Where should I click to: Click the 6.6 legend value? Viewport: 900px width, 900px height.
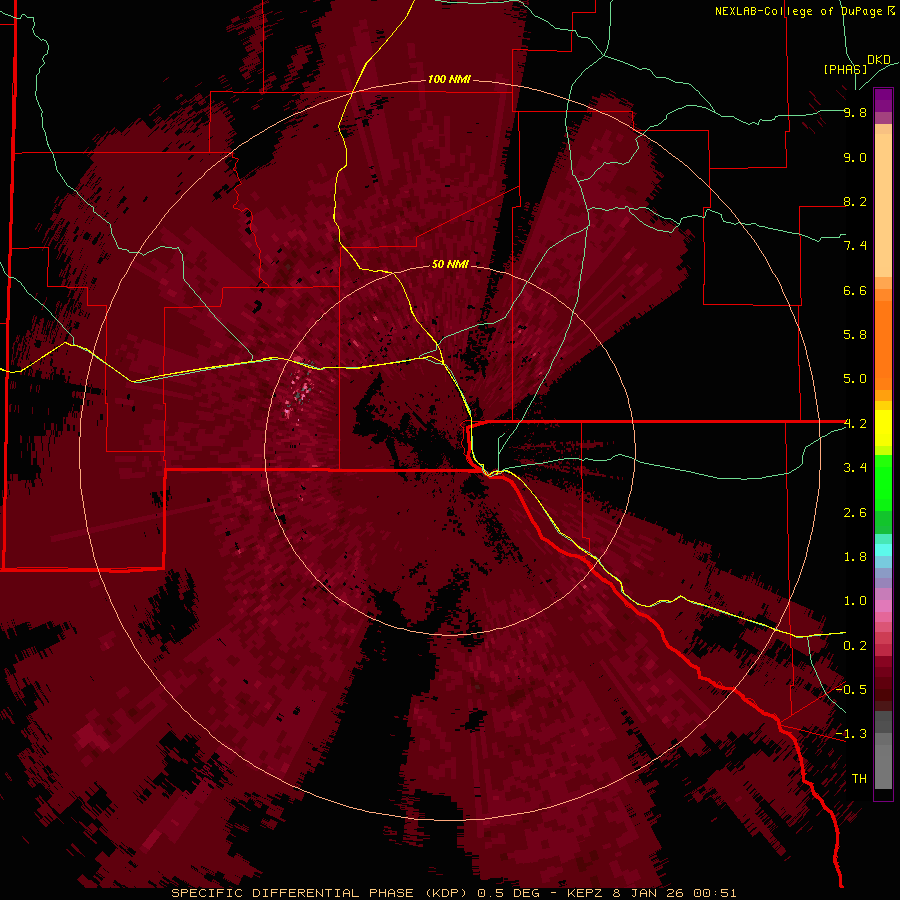[855, 290]
